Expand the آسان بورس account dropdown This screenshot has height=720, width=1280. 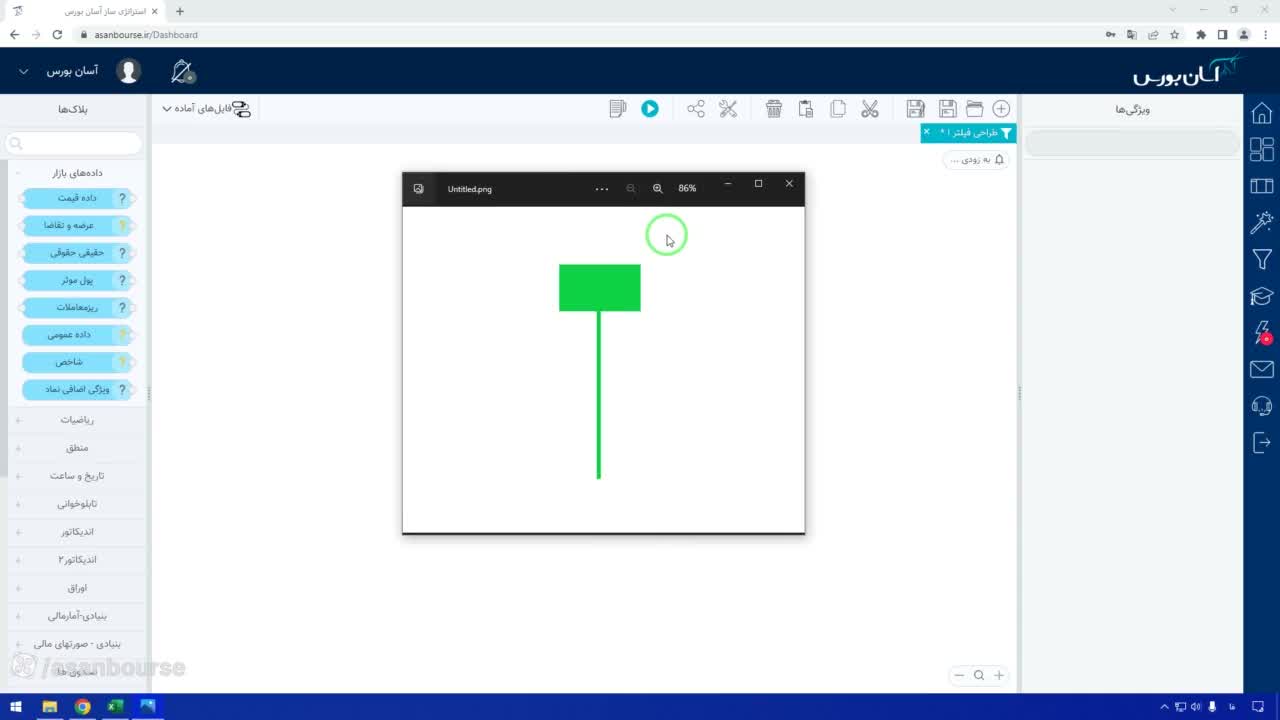pos(24,72)
